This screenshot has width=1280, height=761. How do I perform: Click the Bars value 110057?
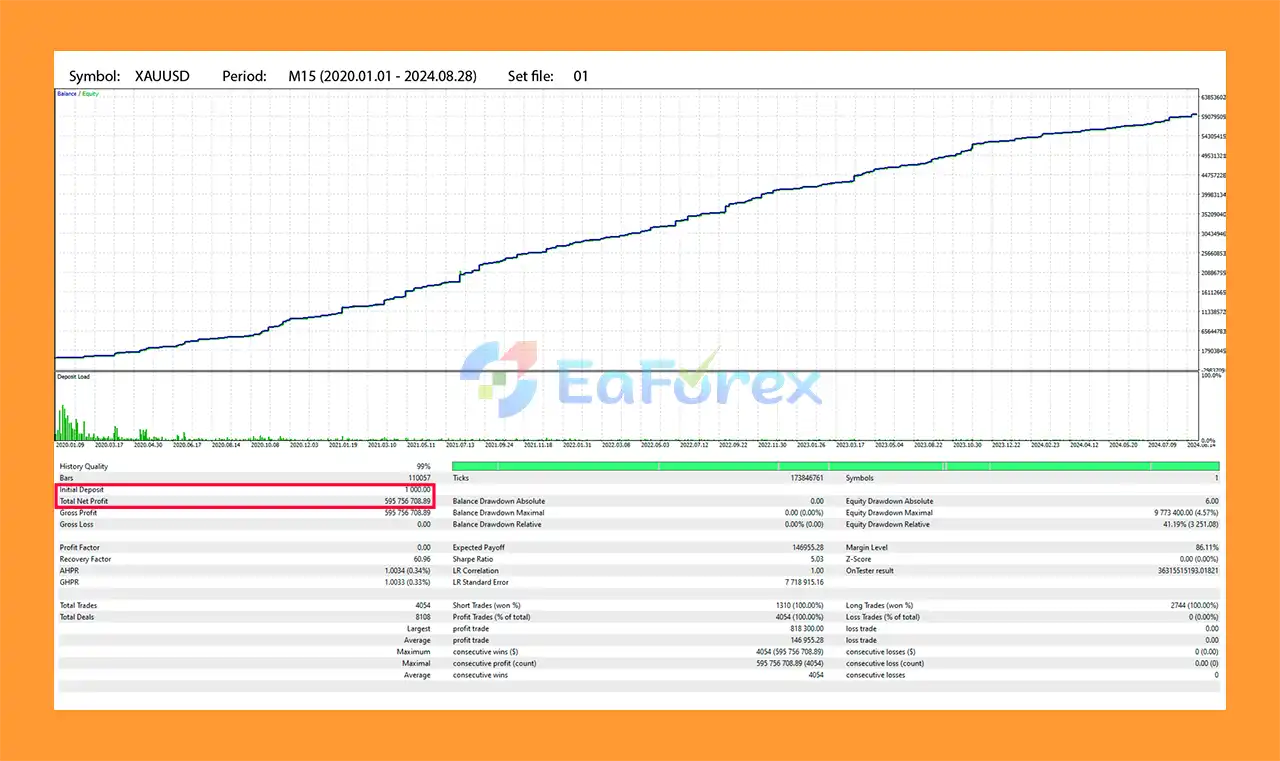coord(417,478)
